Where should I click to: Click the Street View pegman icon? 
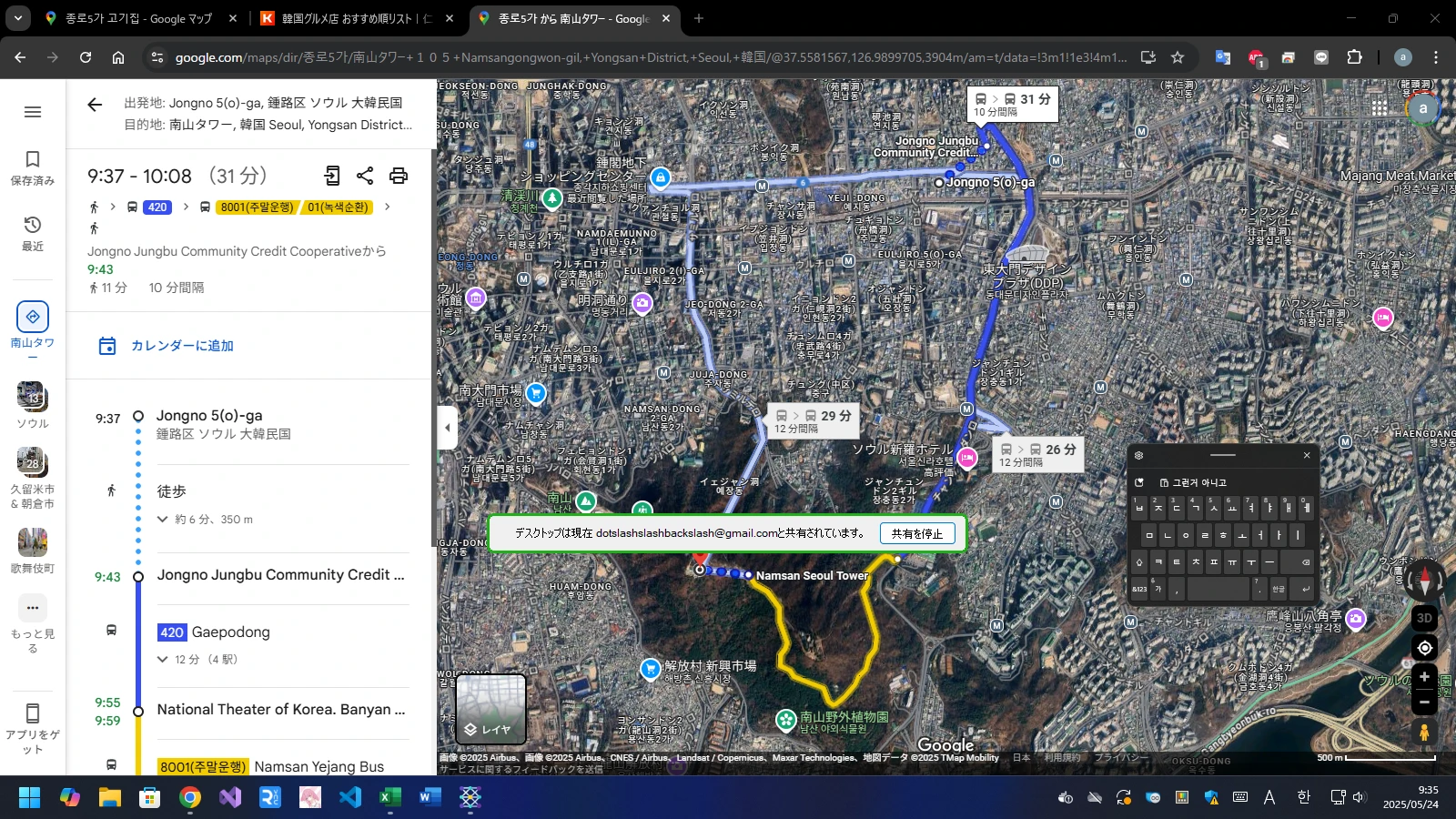coord(1424,733)
